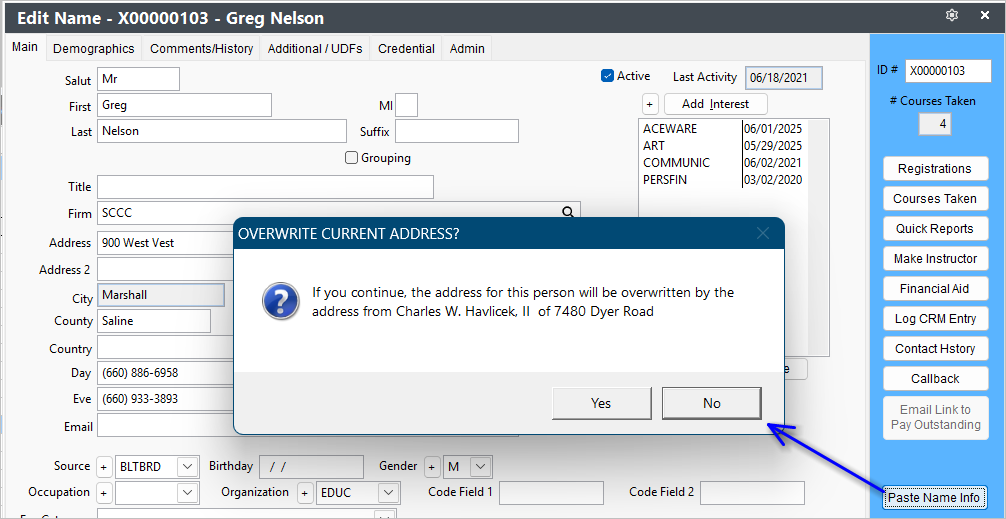Click the Firm field search magnifier icon
Viewport: 1006px width, 519px height.
568,212
